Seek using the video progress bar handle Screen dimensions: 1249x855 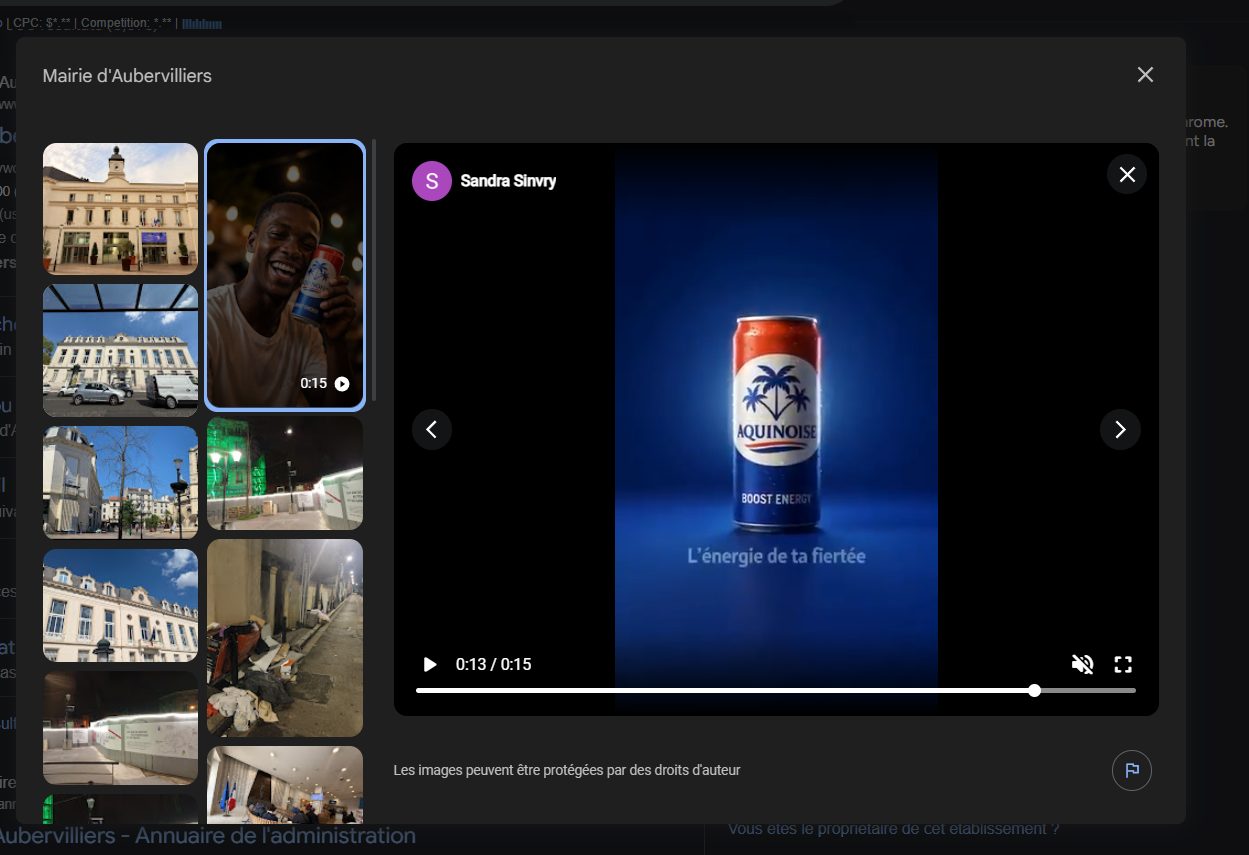point(1034,690)
